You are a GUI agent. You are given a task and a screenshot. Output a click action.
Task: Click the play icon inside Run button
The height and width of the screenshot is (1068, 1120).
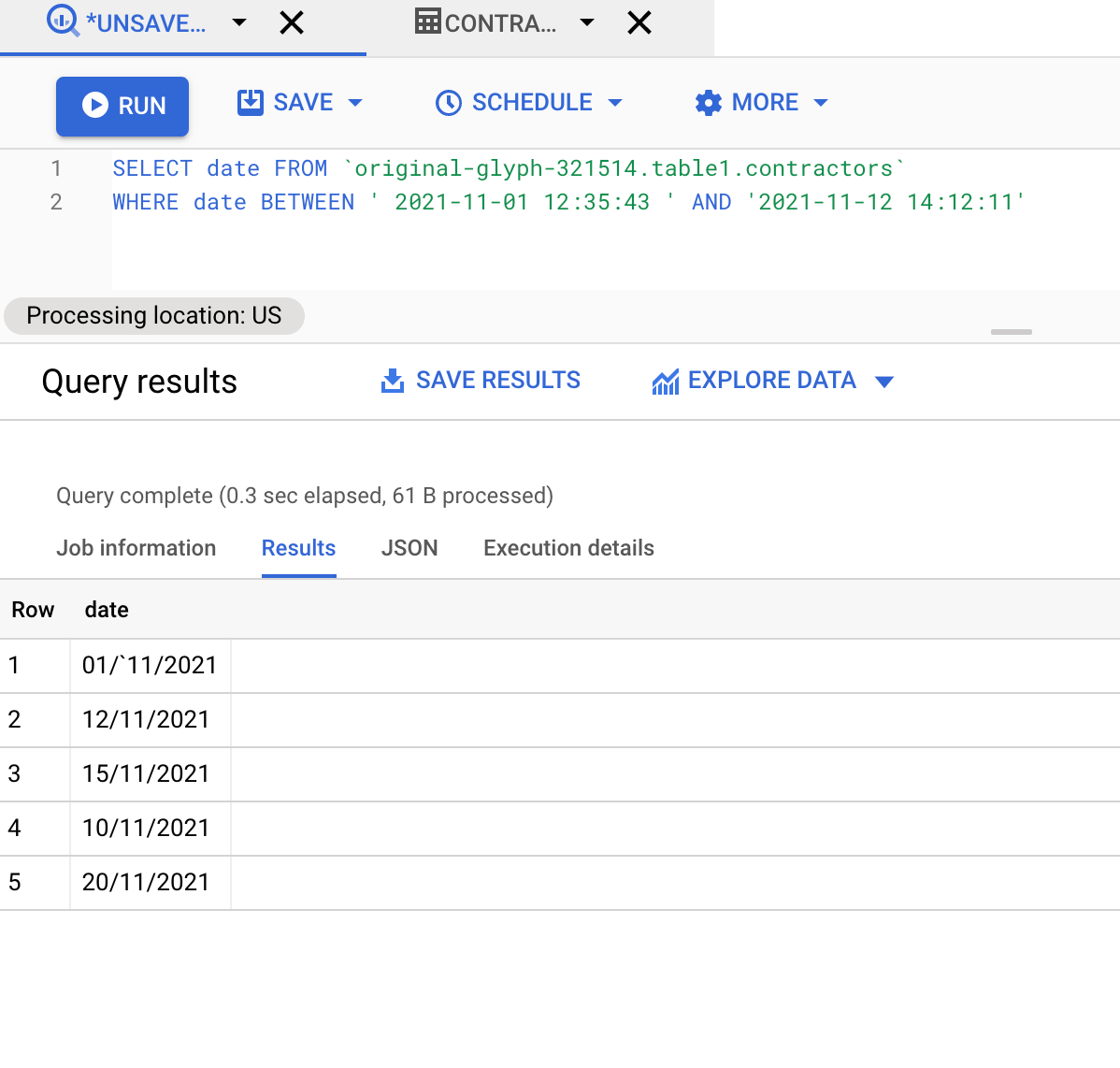click(x=95, y=105)
